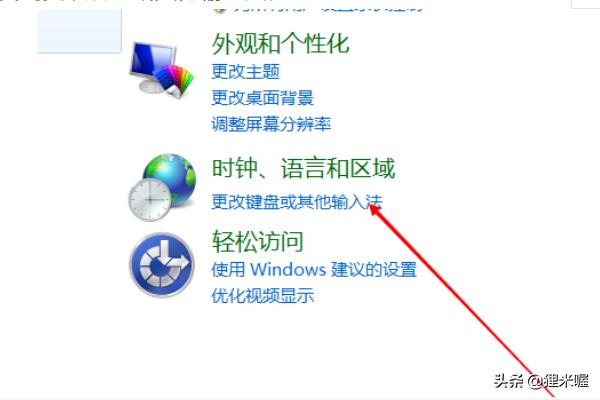Choose 更改桌面背景 to change the wallpaper

point(262,98)
